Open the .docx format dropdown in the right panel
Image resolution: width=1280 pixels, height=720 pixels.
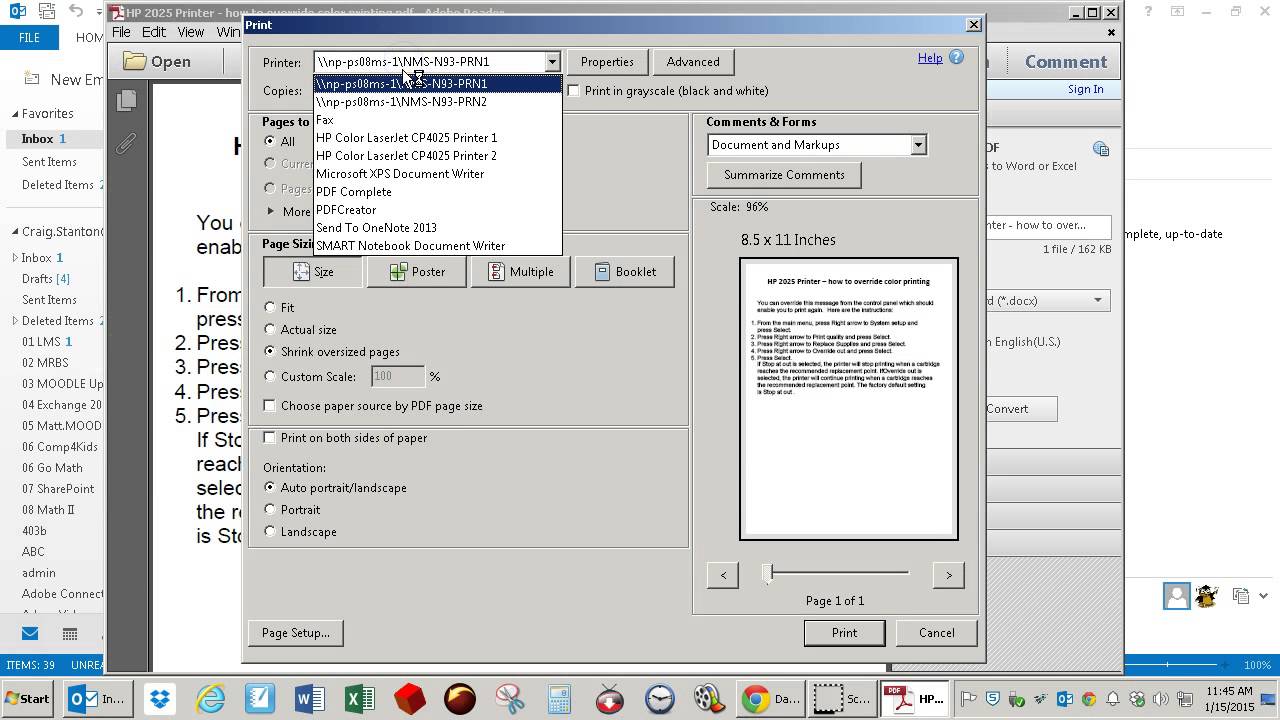(x=1097, y=300)
